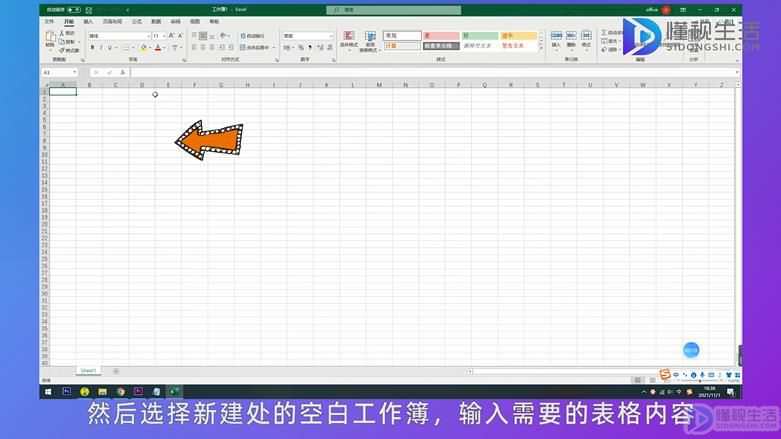Image resolution: width=781 pixels, height=439 pixels.
Task: Expand the cell styles gallery
Action: (x=541, y=49)
